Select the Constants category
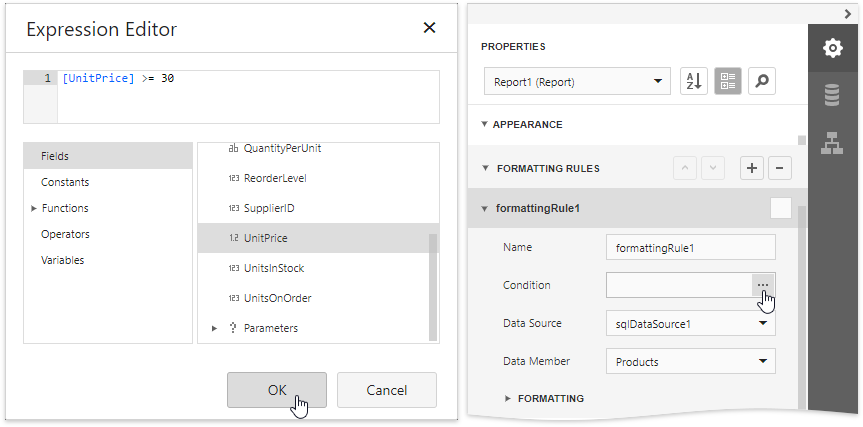 tap(65, 182)
